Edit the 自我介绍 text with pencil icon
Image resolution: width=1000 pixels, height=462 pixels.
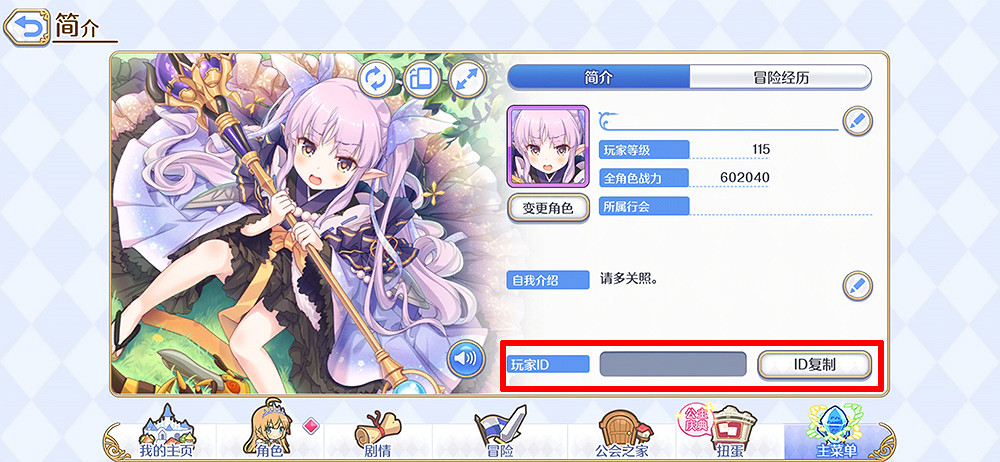pyautogui.click(x=857, y=285)
